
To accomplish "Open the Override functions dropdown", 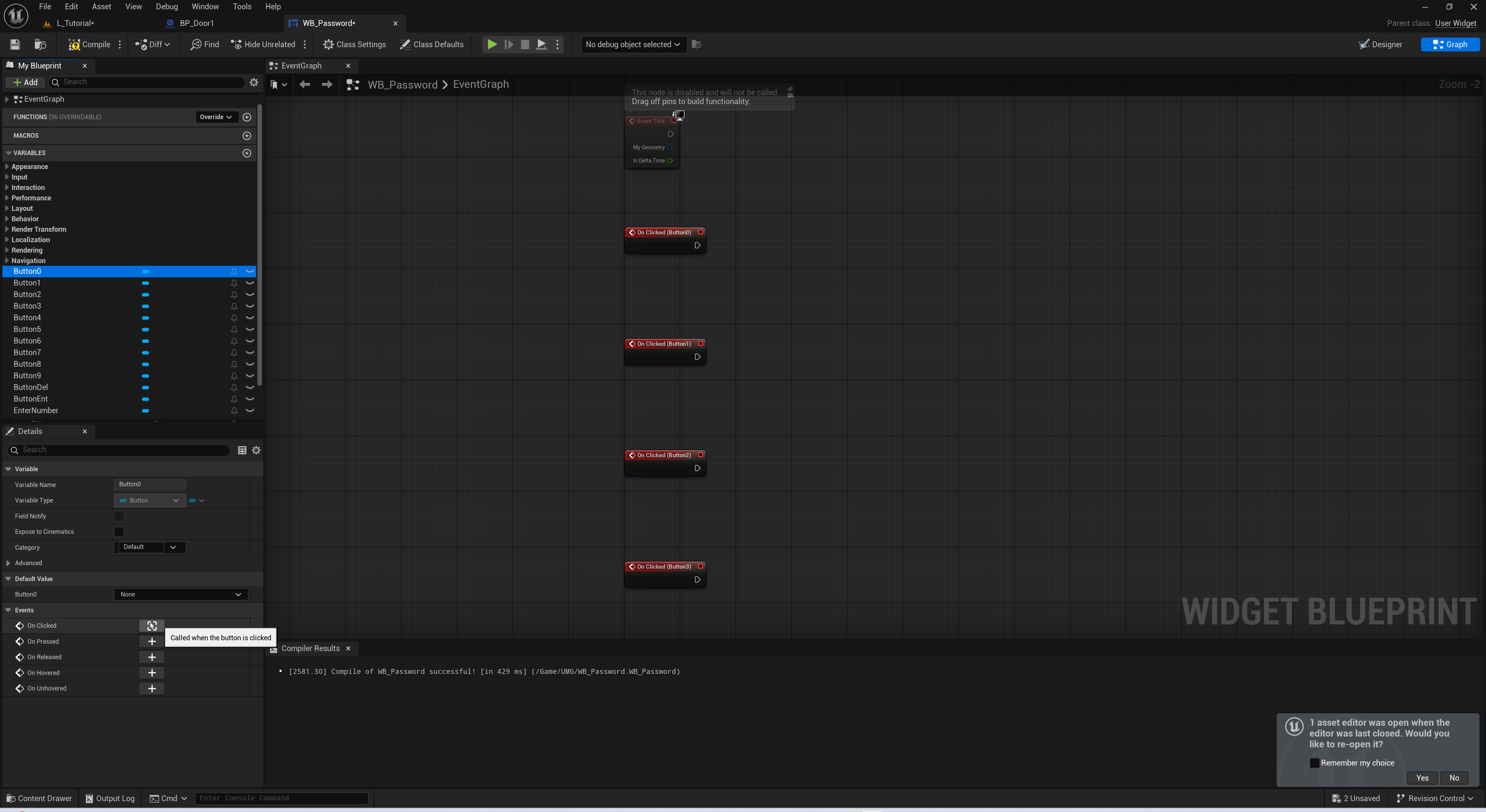I will 216,117.
